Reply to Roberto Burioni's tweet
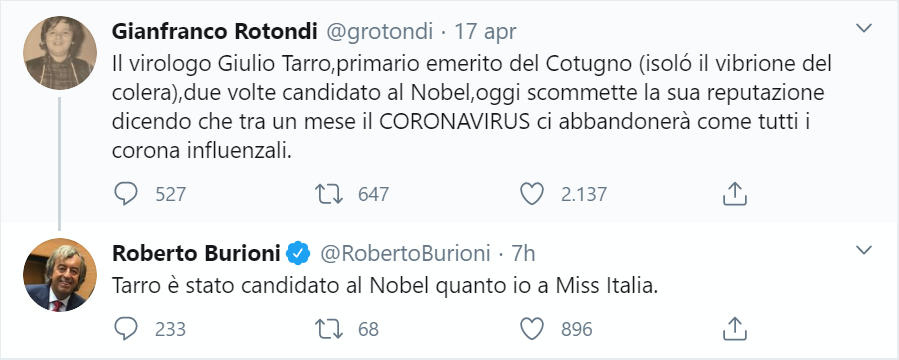The image size is (899, 360). tap(126, 328)
